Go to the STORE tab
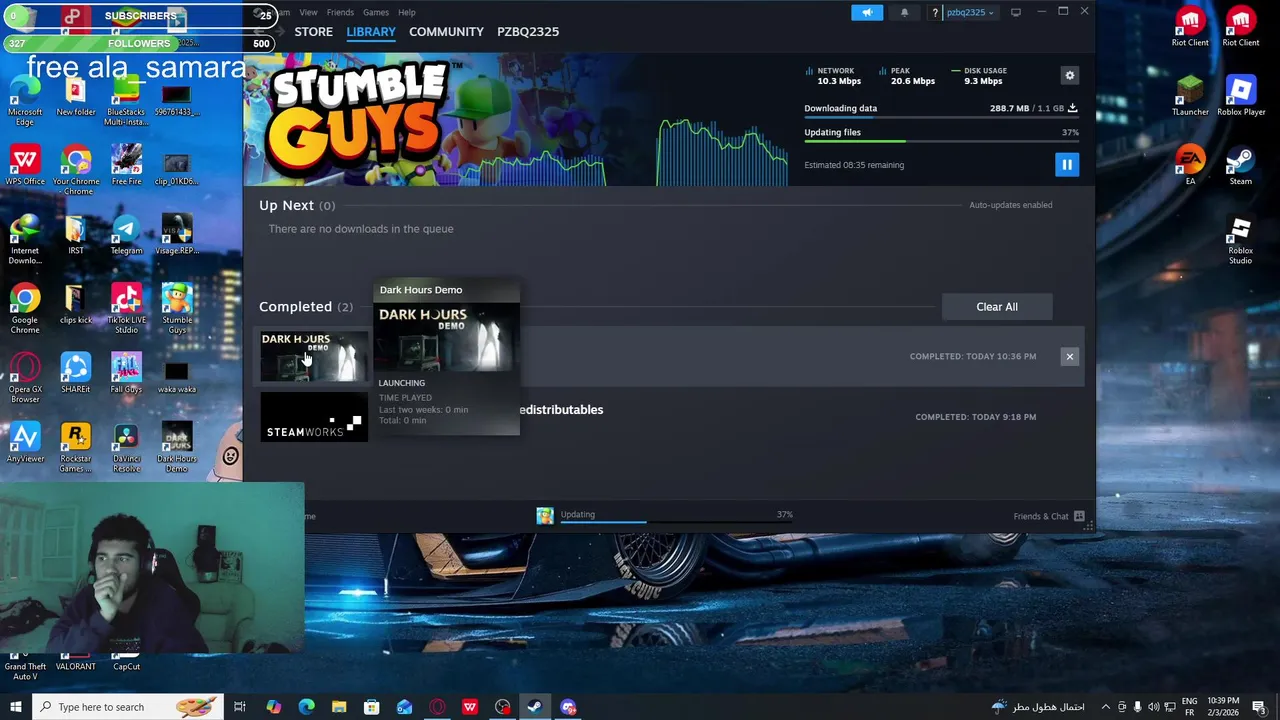The width and height of the screenshot is (1280, 720). pyautogui.click(x=313, y=32)
